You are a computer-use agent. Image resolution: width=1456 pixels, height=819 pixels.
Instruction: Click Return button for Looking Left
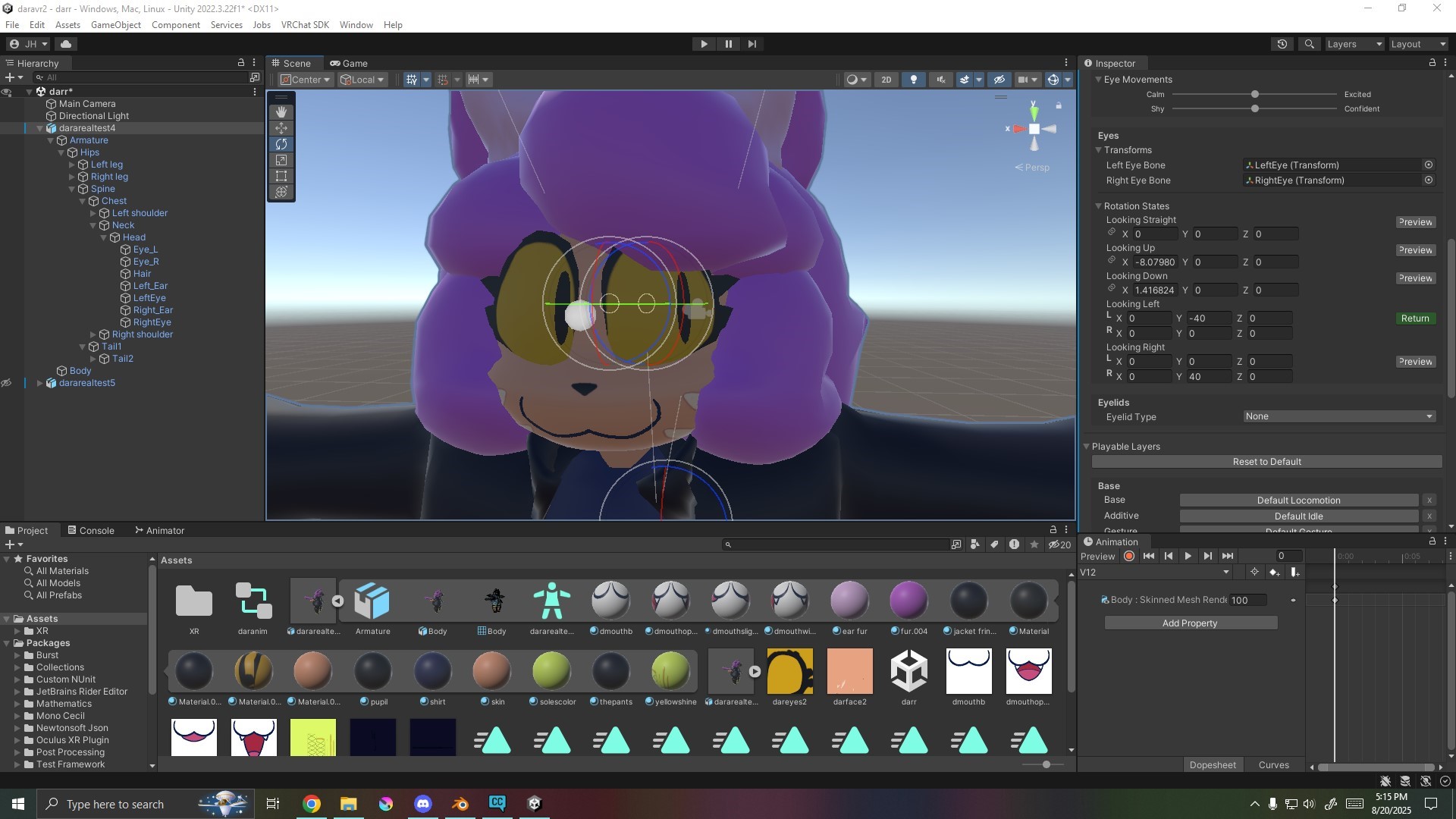pyautogui.click(x=1415, y=318)
